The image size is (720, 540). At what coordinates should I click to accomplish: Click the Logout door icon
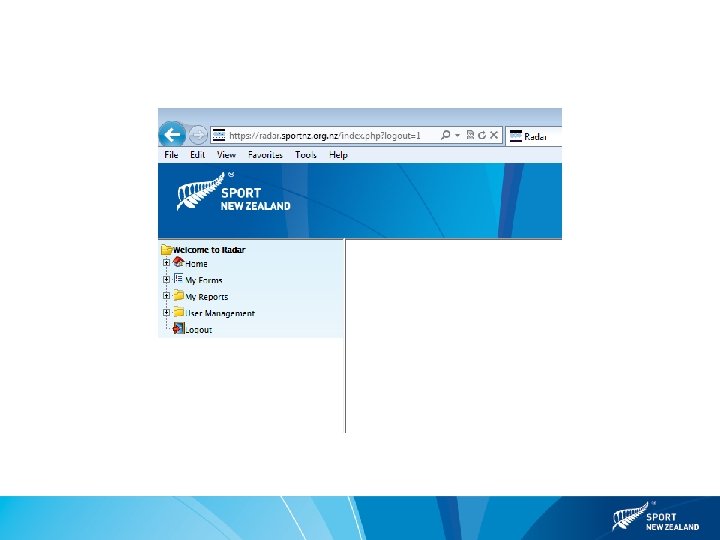pyautogui.click(x=178, y=328)
